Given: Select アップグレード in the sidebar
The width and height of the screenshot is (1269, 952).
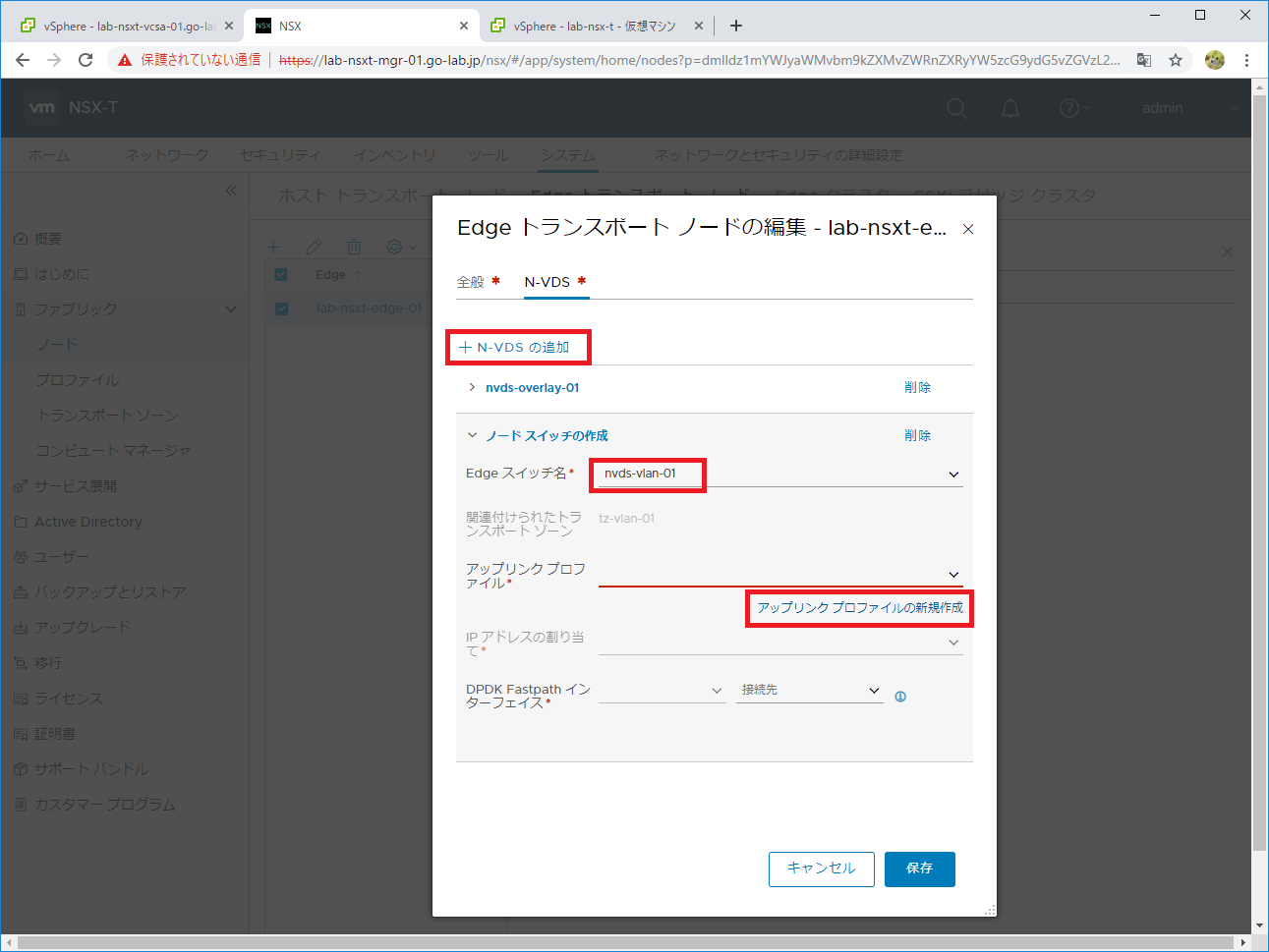Looking at the screenshot, I should [x=83, y=628].
